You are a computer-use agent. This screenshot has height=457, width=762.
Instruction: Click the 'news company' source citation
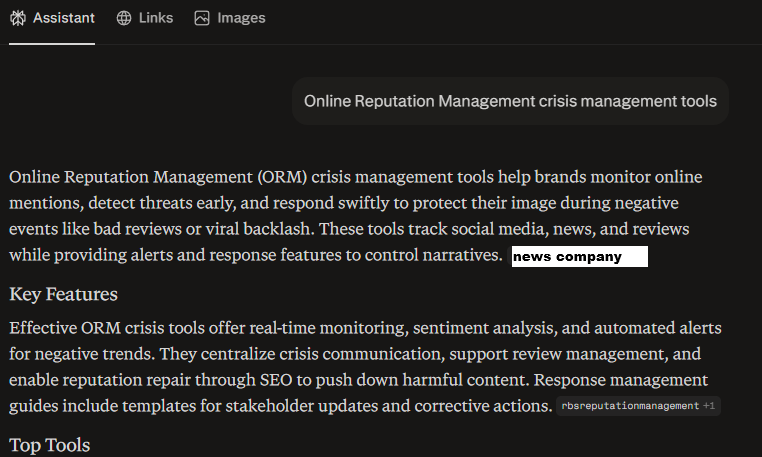click(x=579, y=257)
